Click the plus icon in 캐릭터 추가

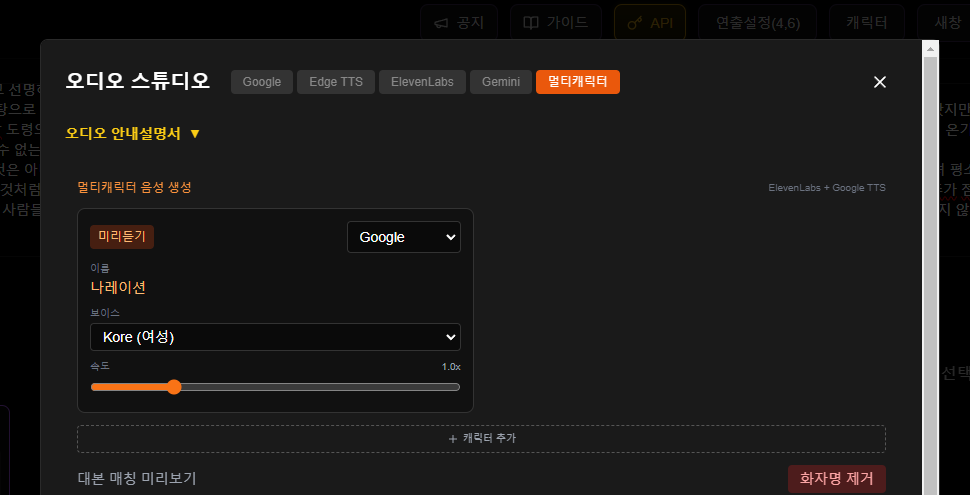pos(452,438)
